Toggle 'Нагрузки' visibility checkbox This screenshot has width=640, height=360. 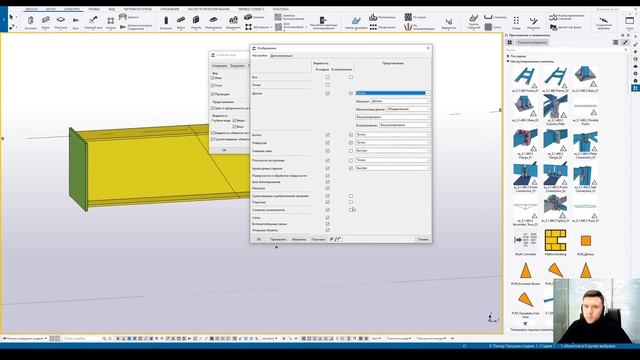pos(327,188)
